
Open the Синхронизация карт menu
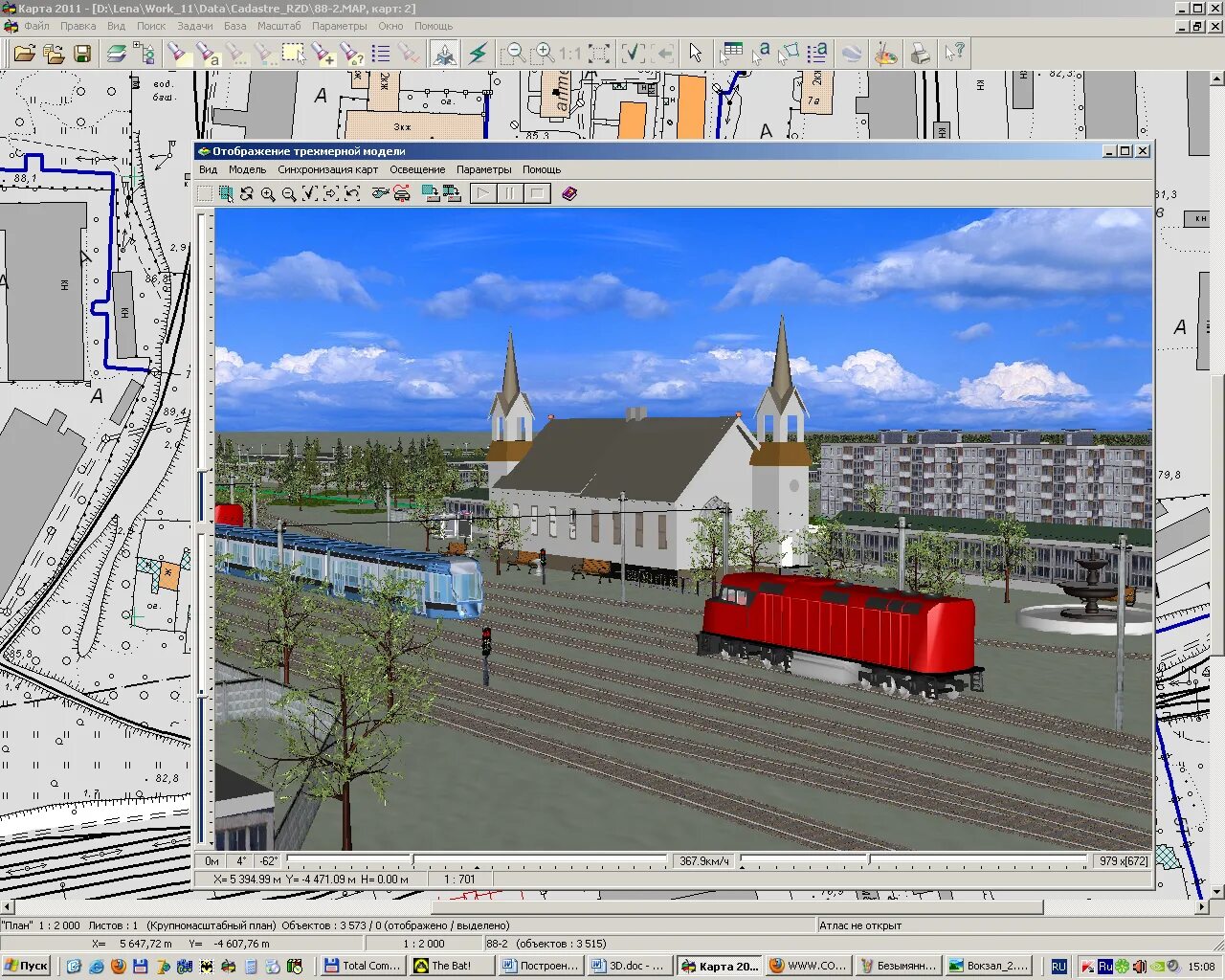327,169
